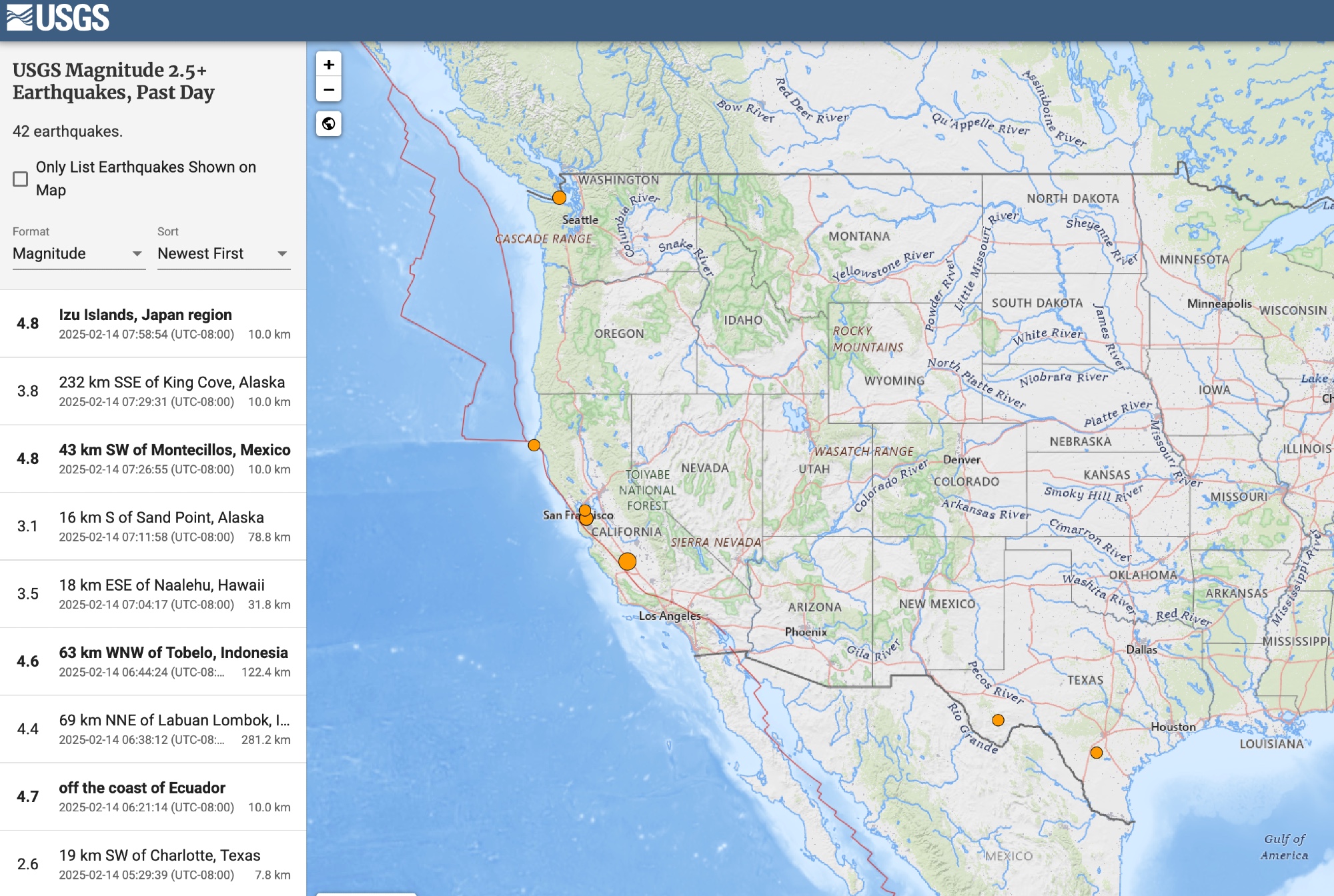
Task: Enable Only List Earthquakes Shown on Map
Action: [x=21, y=179]
